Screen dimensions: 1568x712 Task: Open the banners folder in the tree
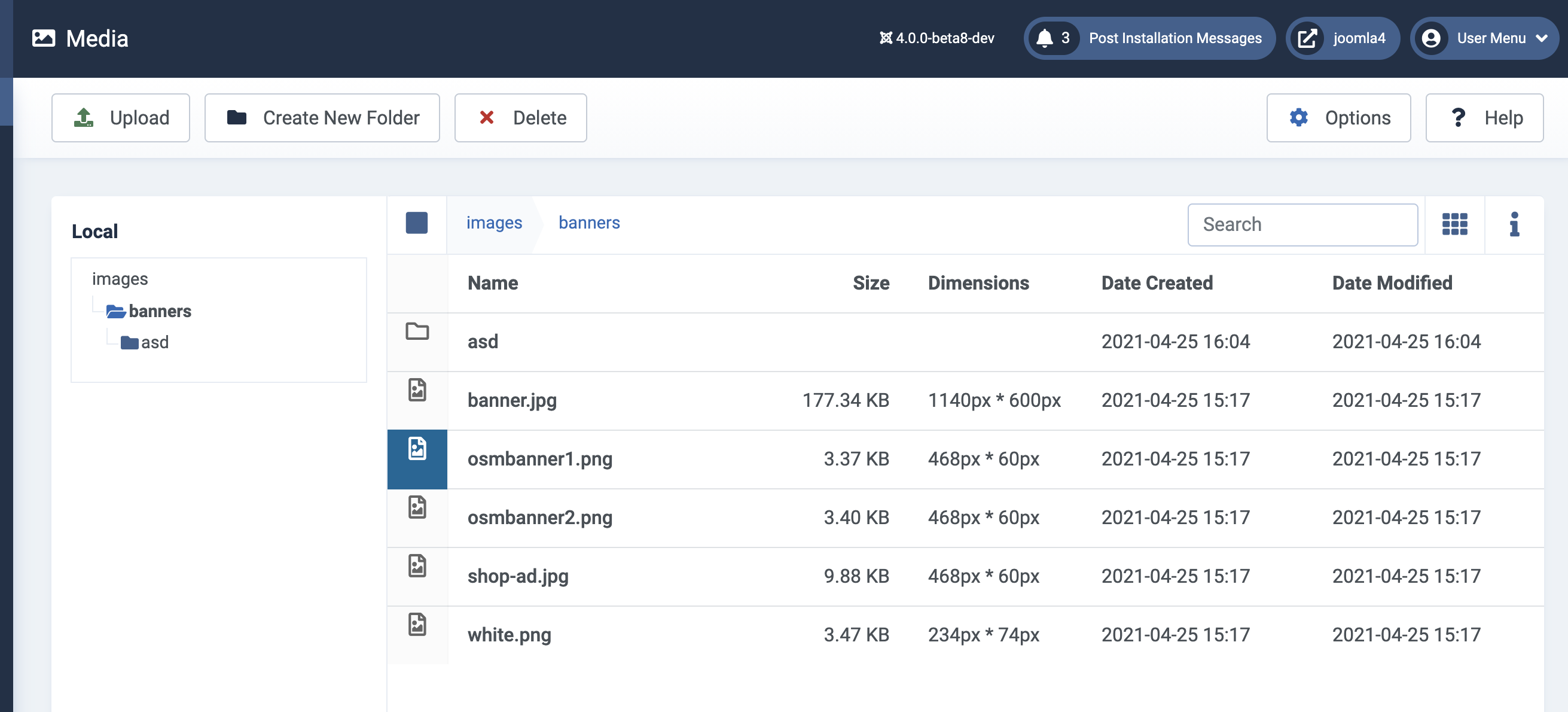tap(160, 311)
